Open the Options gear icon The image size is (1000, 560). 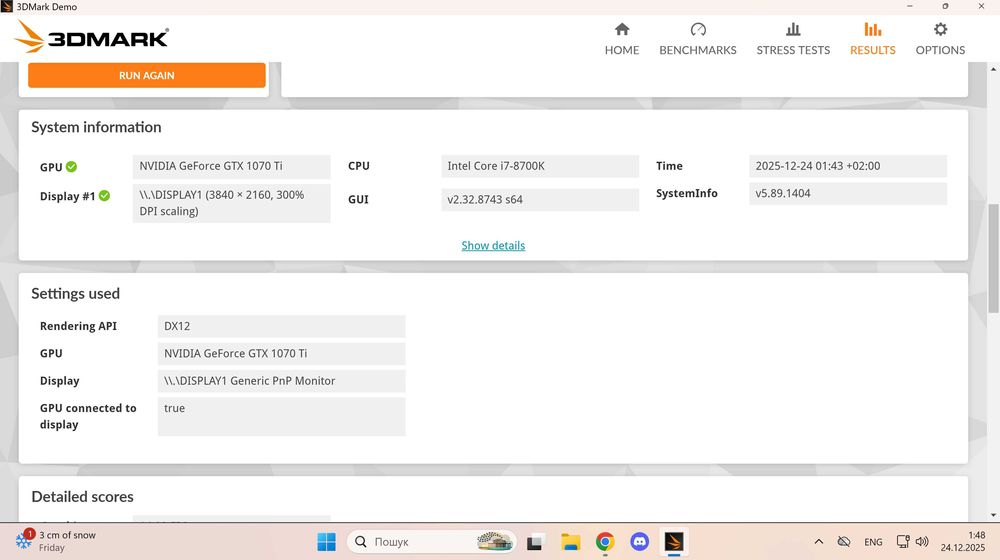940,29
